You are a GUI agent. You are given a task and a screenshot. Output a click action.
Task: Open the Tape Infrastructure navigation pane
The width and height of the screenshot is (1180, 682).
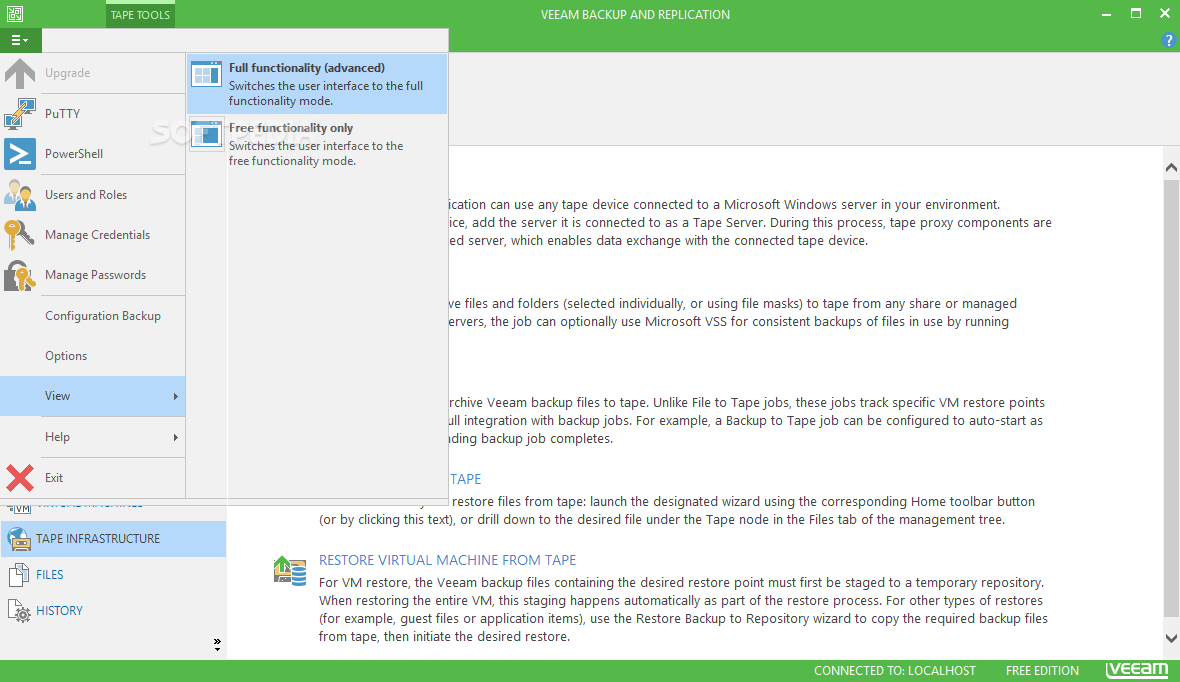point(114,539)
